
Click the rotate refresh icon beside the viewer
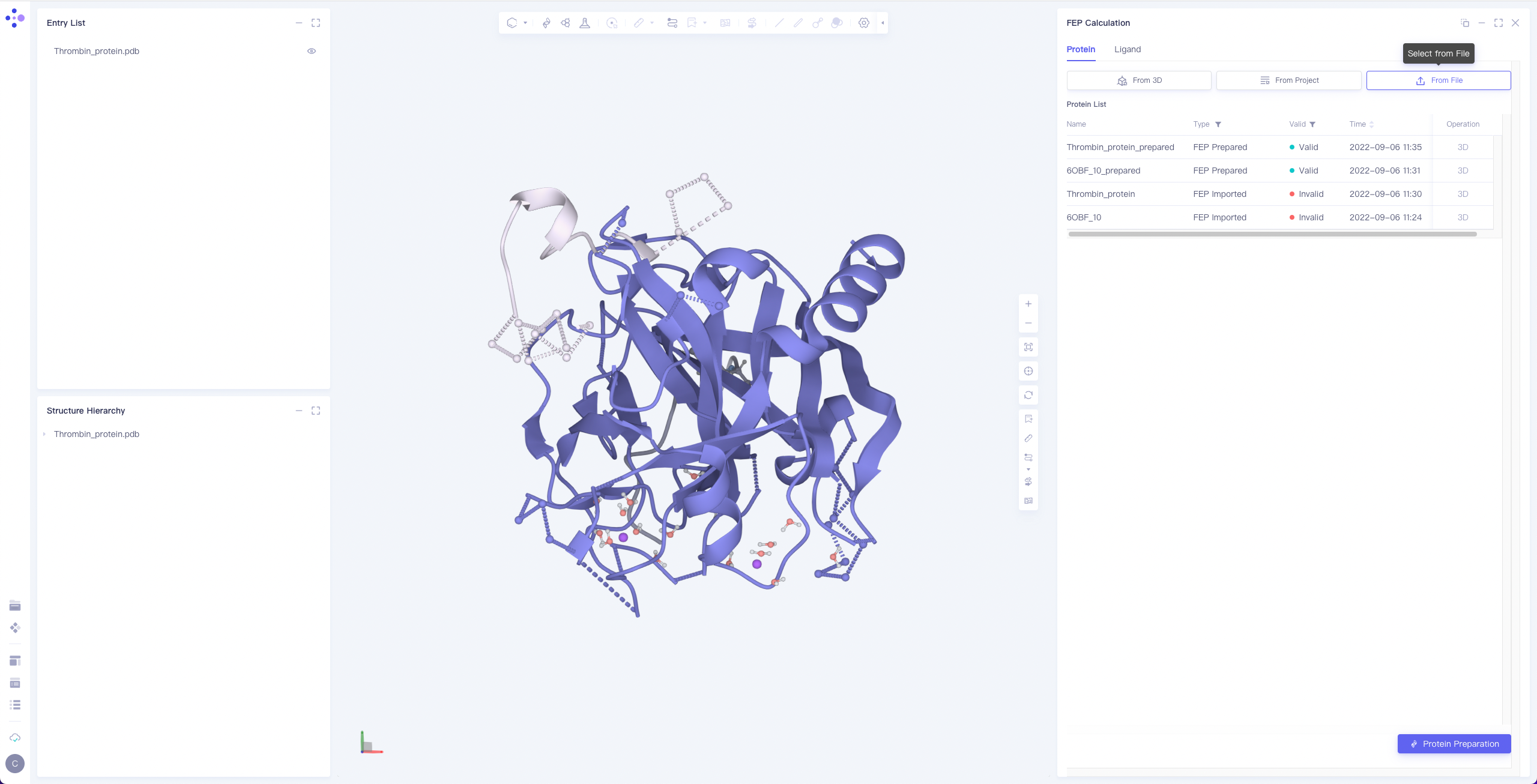(1028, 395)
